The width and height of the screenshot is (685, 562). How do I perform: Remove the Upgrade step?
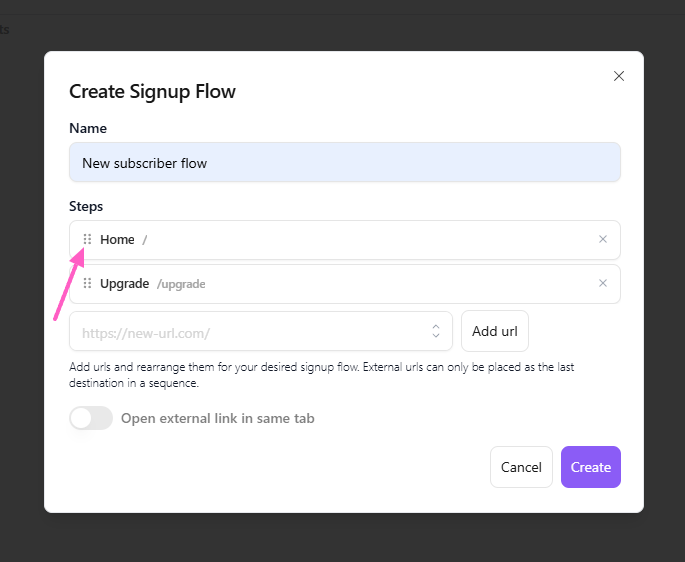tap(603, 283)
